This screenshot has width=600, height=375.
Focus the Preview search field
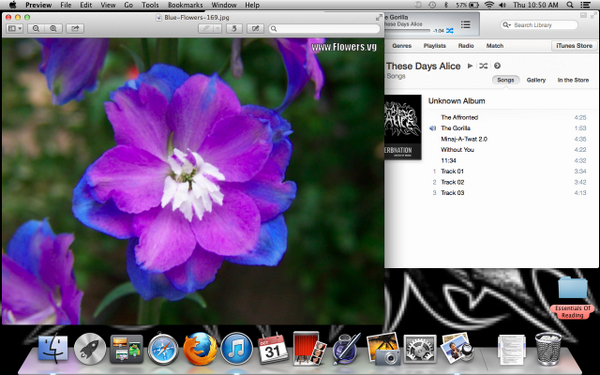pos(324,29)
